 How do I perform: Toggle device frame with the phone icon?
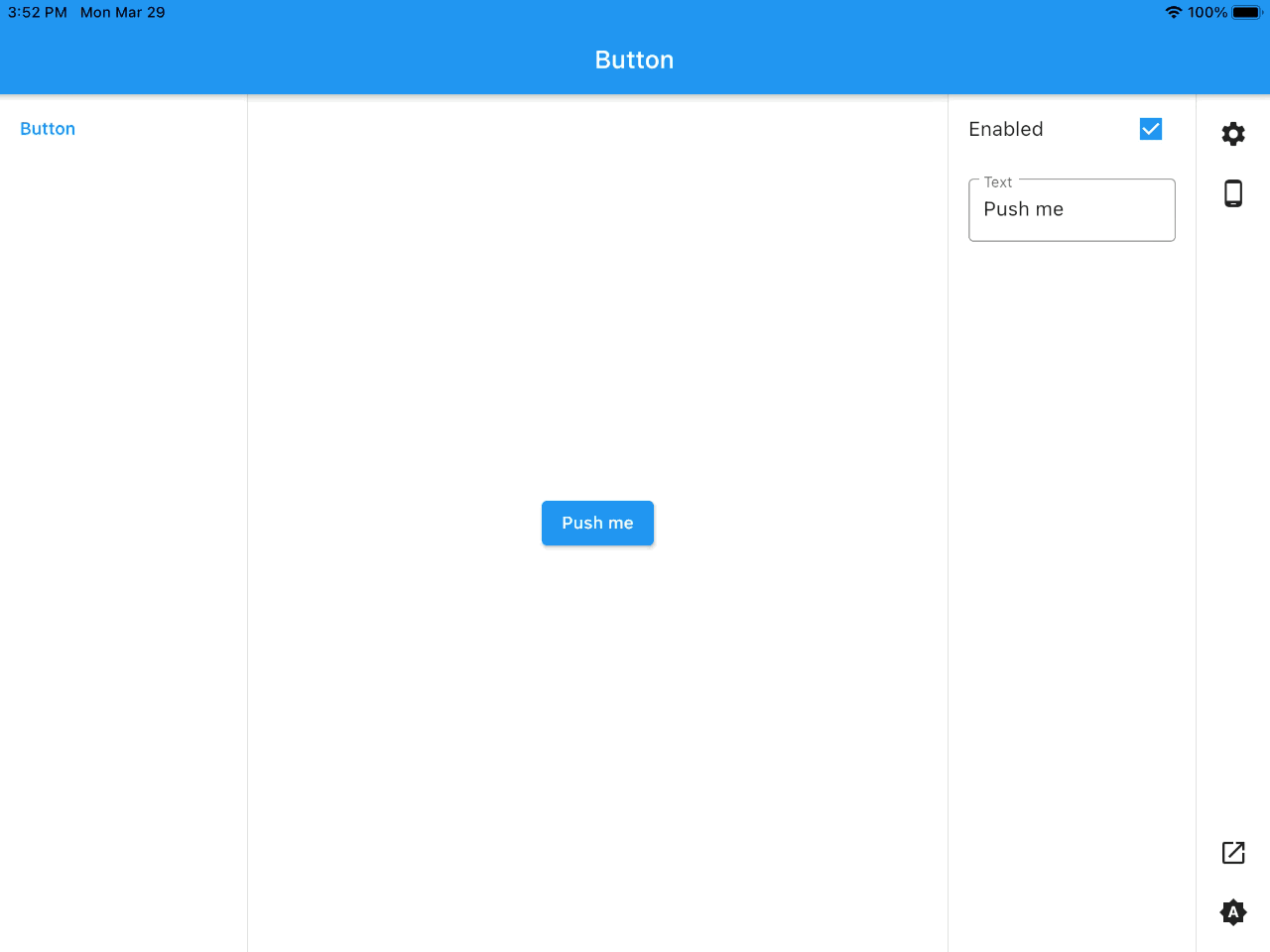point(1233,193)
